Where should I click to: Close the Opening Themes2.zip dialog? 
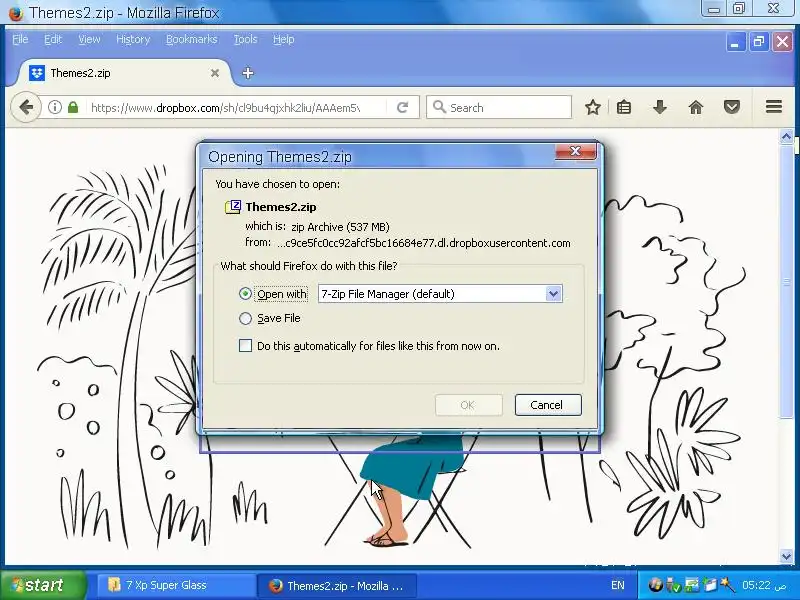tap(576, 151)
